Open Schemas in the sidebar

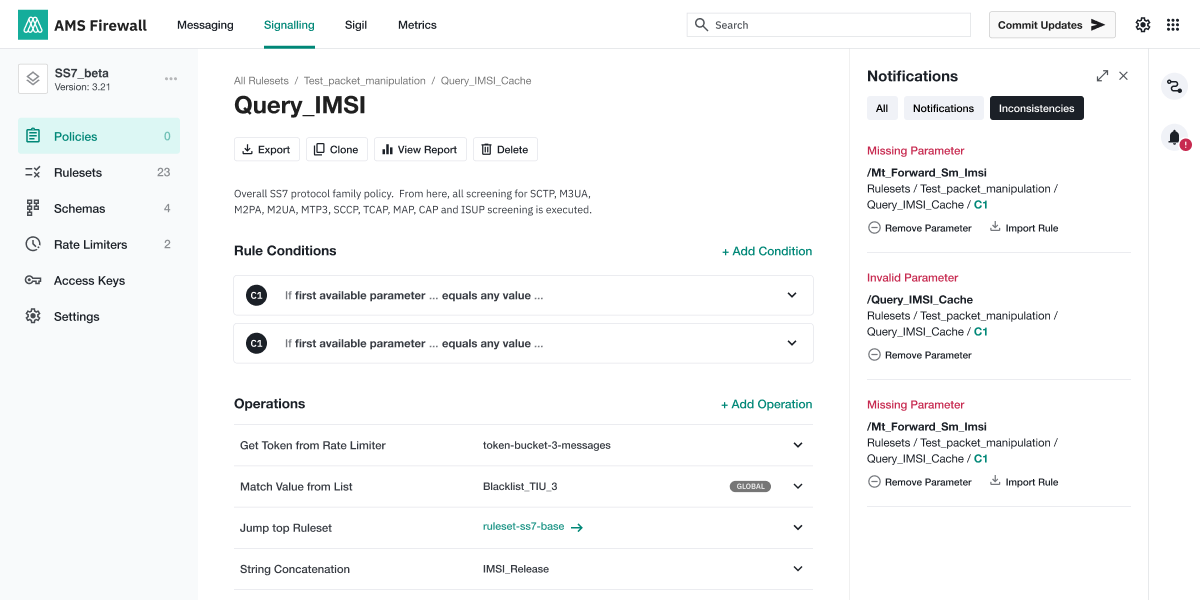[99, 208]
